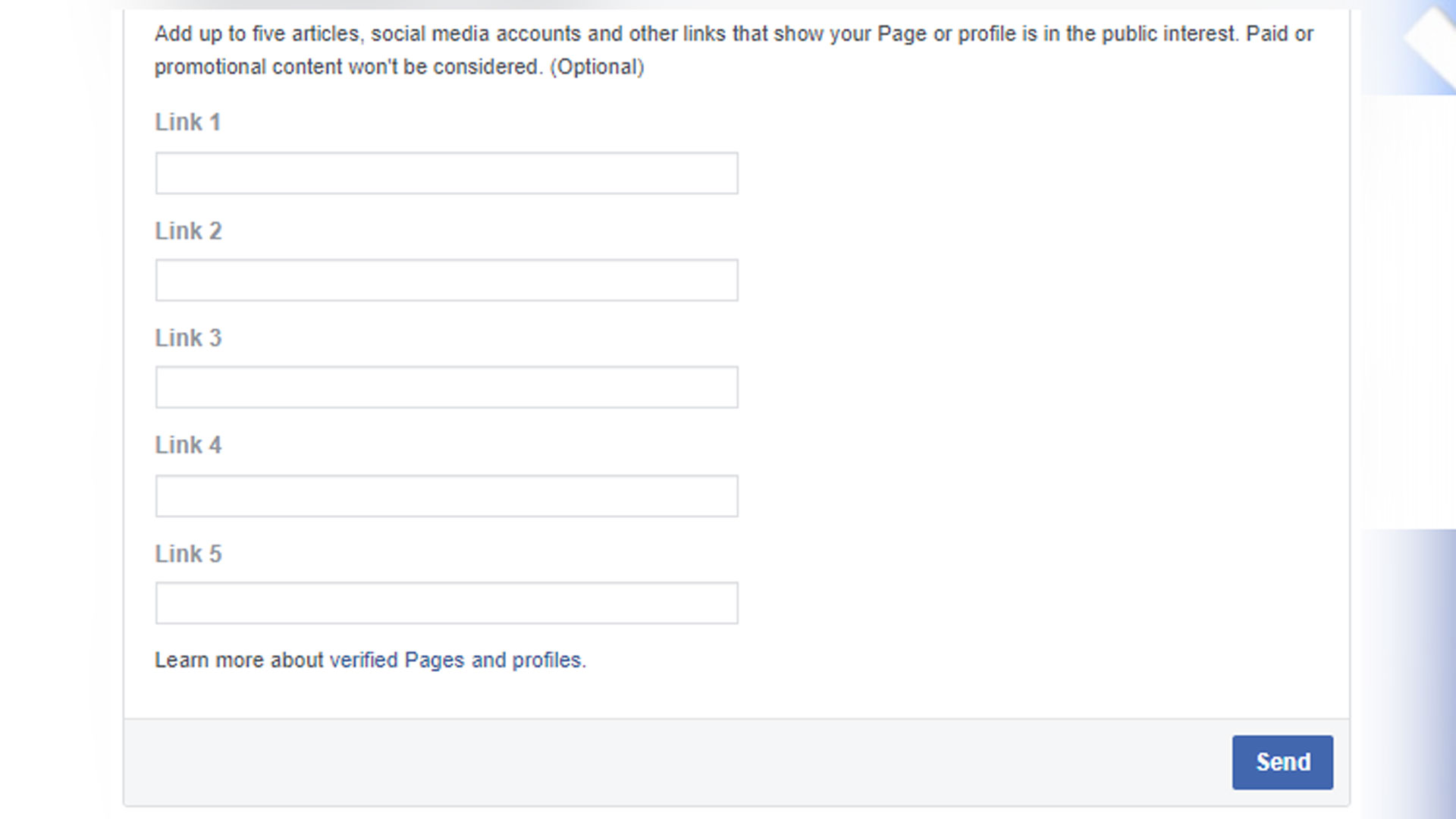
Task: Click the "Link 3" label text
Action: [x=188, y=337]
